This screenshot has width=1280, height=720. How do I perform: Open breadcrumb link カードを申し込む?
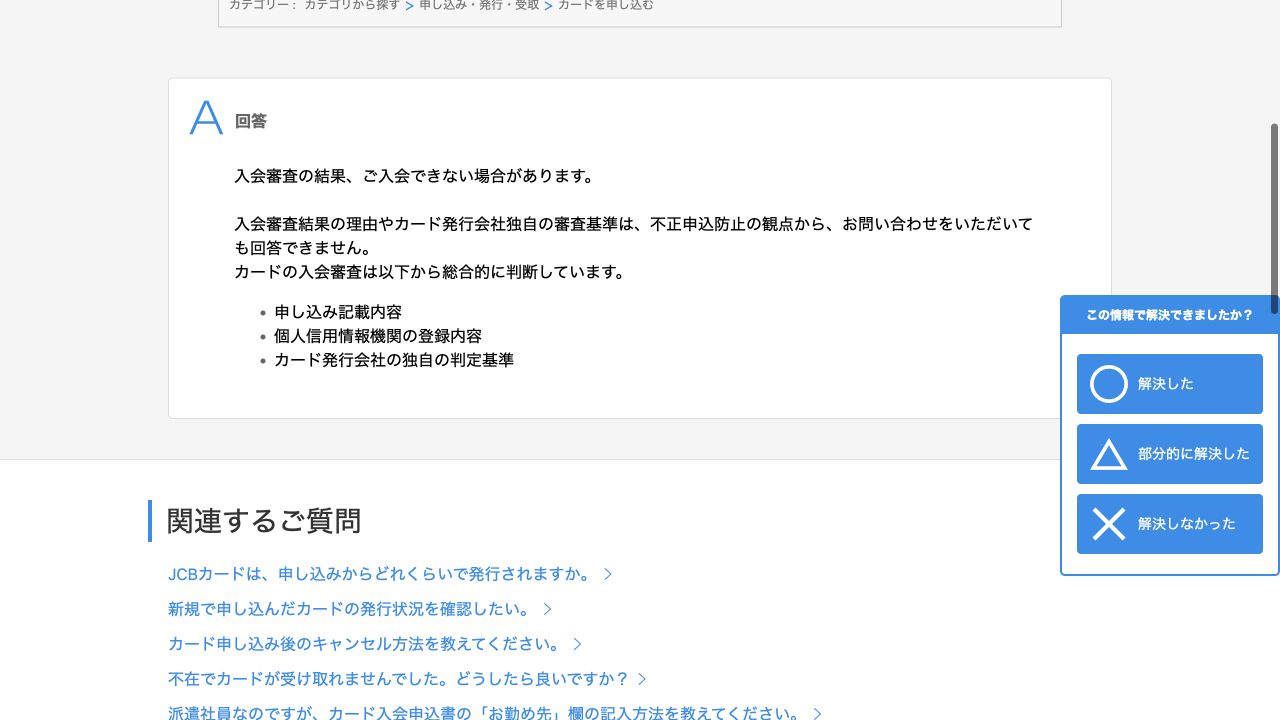(x=605, y=5)
